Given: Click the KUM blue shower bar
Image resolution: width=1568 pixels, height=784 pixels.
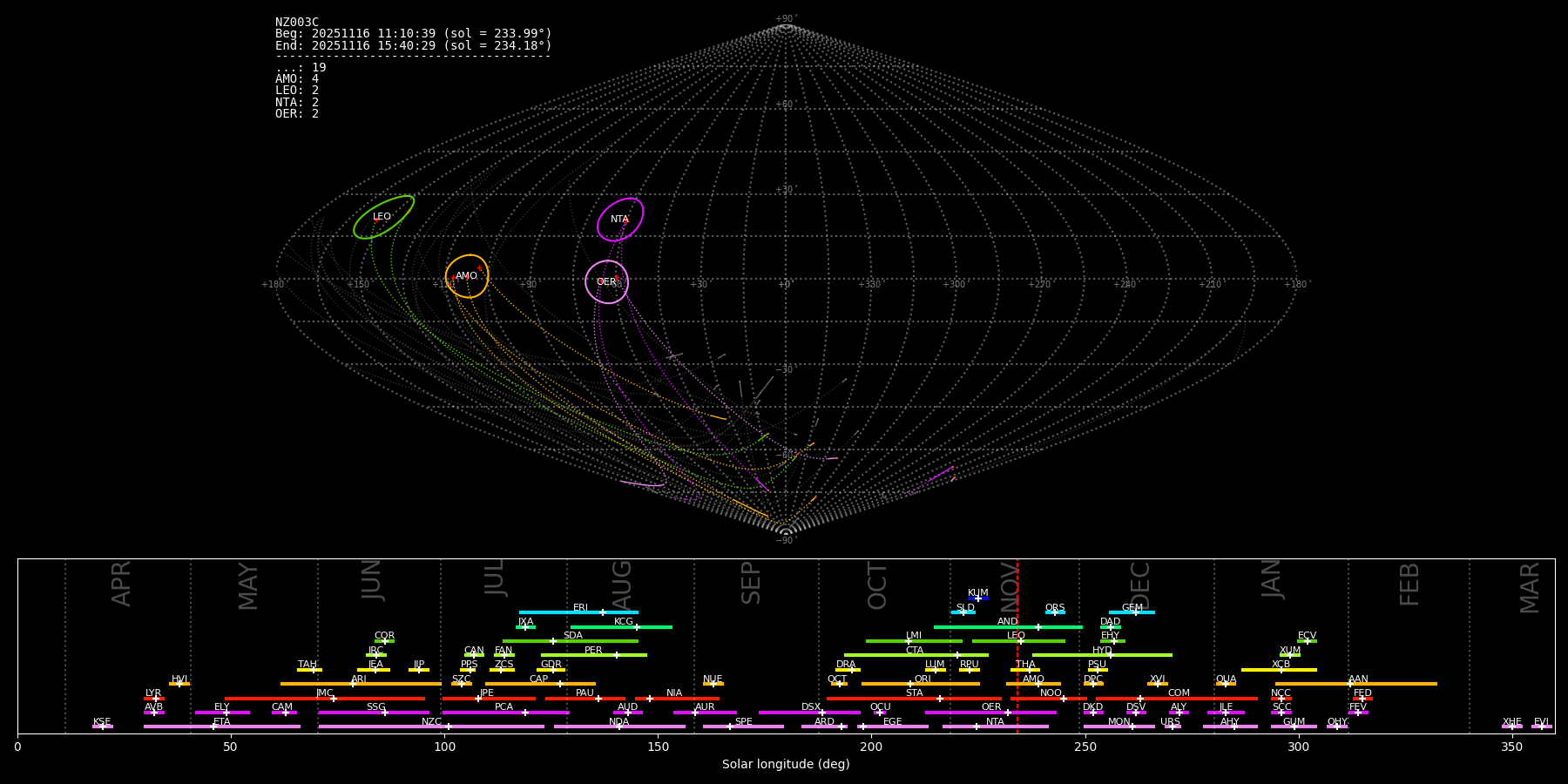Looking at the screenshot, I should click(977, 598).
